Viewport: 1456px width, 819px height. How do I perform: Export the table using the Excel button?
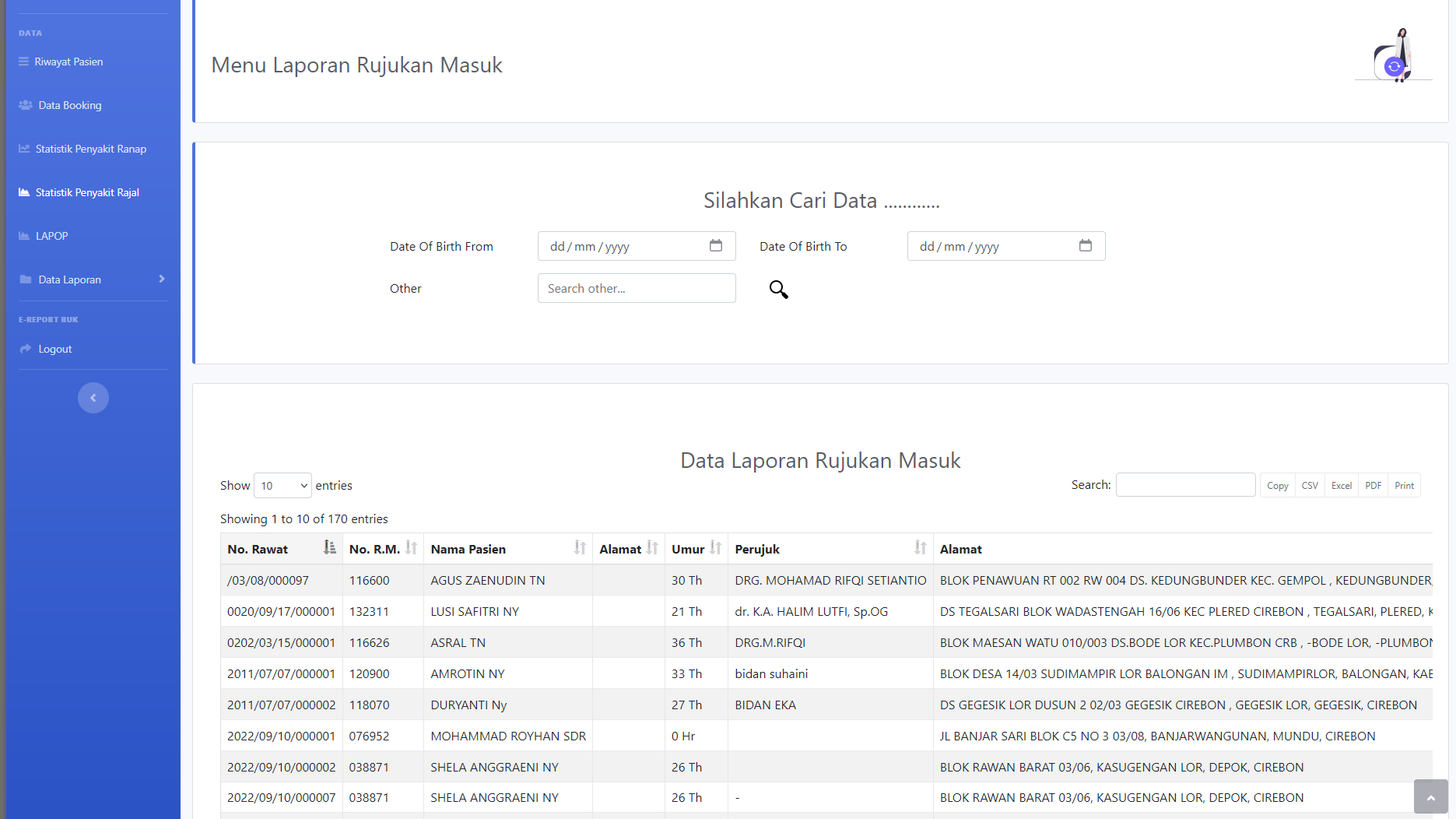[1341, 486]
